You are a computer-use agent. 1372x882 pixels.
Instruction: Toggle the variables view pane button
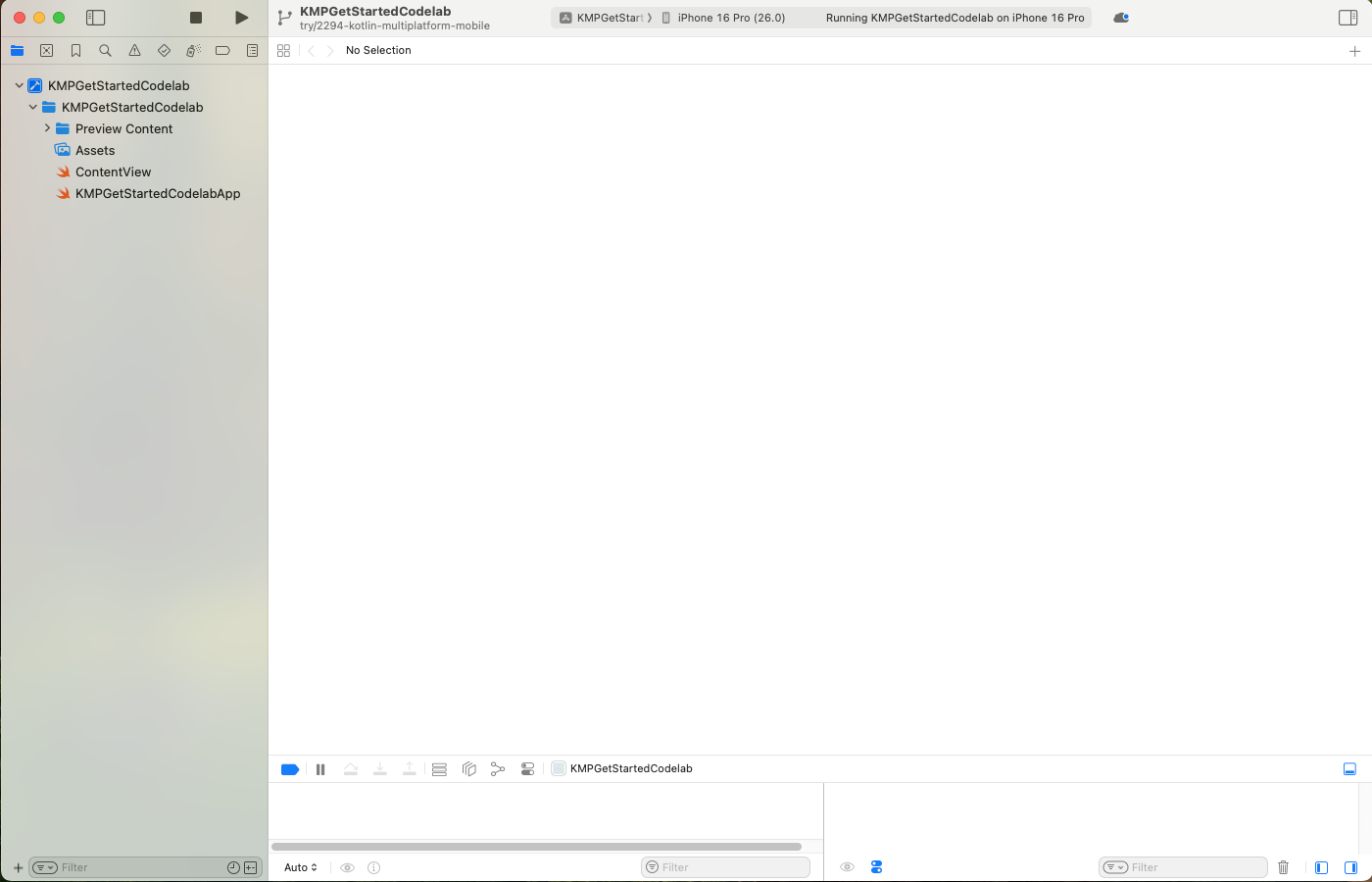click(x=1321, y=867)
